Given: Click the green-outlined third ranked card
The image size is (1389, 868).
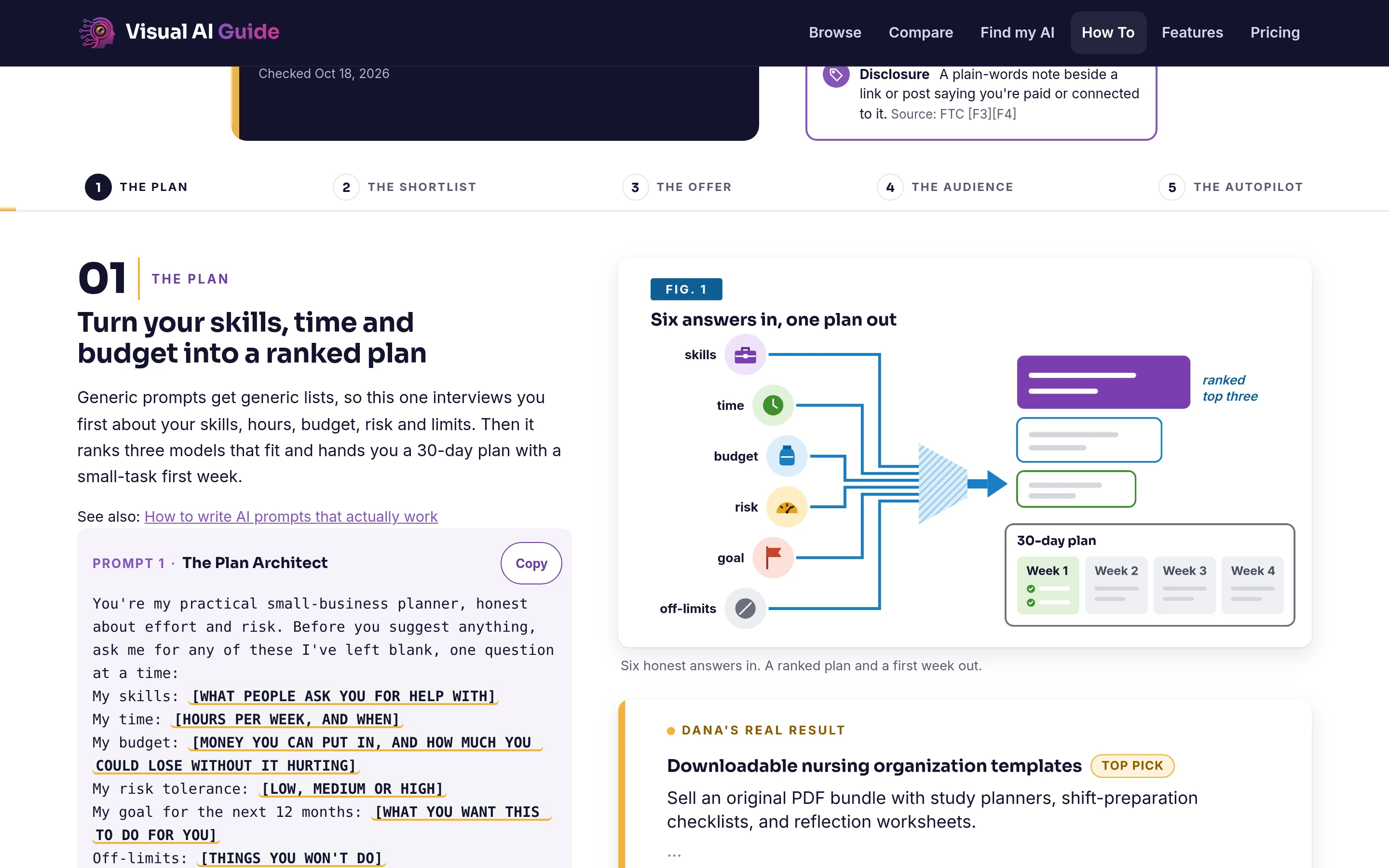Looking at the screenshot, I should click(x=1076, y=489).
